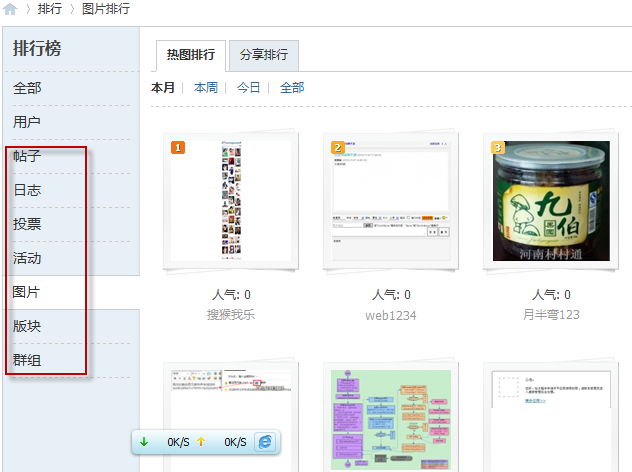Open user 搜猴我乐 profile
This screenshot has height=472, width=632.
point(231,314)
